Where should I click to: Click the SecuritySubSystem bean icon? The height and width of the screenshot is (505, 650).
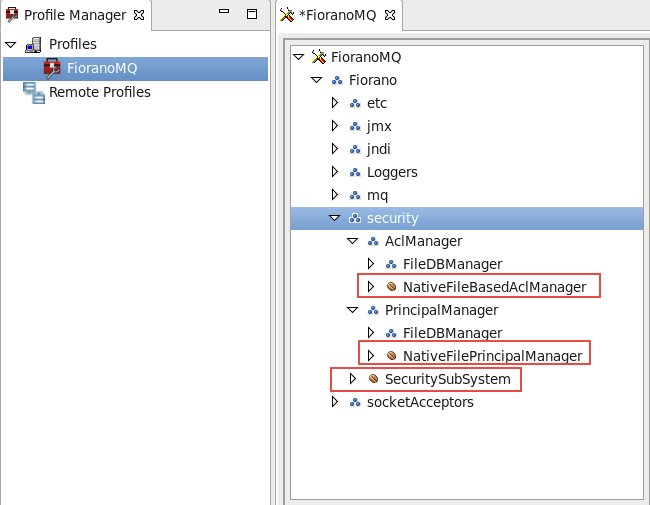(x=374, y=379)
